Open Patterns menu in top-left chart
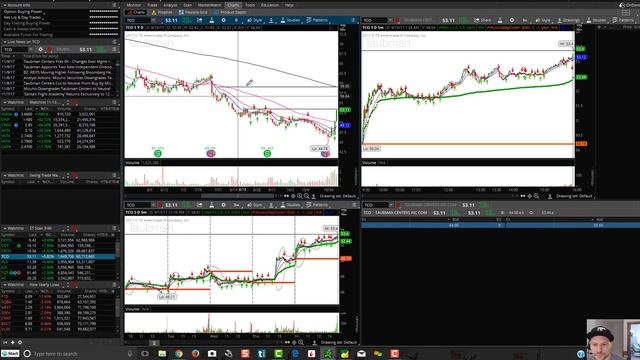The width and height of the screenshot is (640, 360). click(317, 20)
